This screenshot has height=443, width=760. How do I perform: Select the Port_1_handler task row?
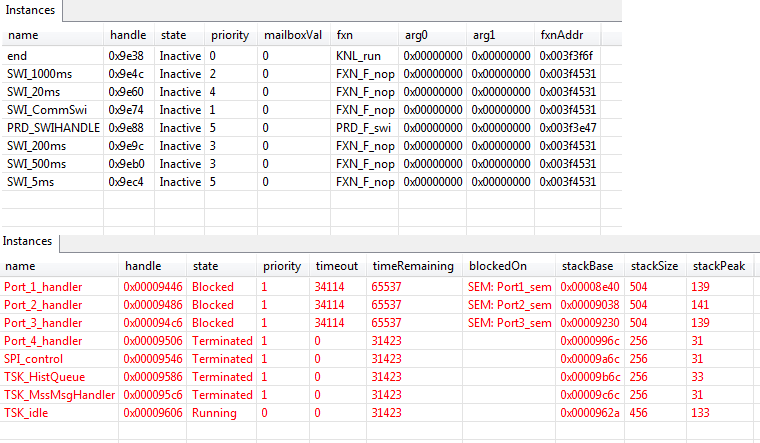(x=43, y=287)
